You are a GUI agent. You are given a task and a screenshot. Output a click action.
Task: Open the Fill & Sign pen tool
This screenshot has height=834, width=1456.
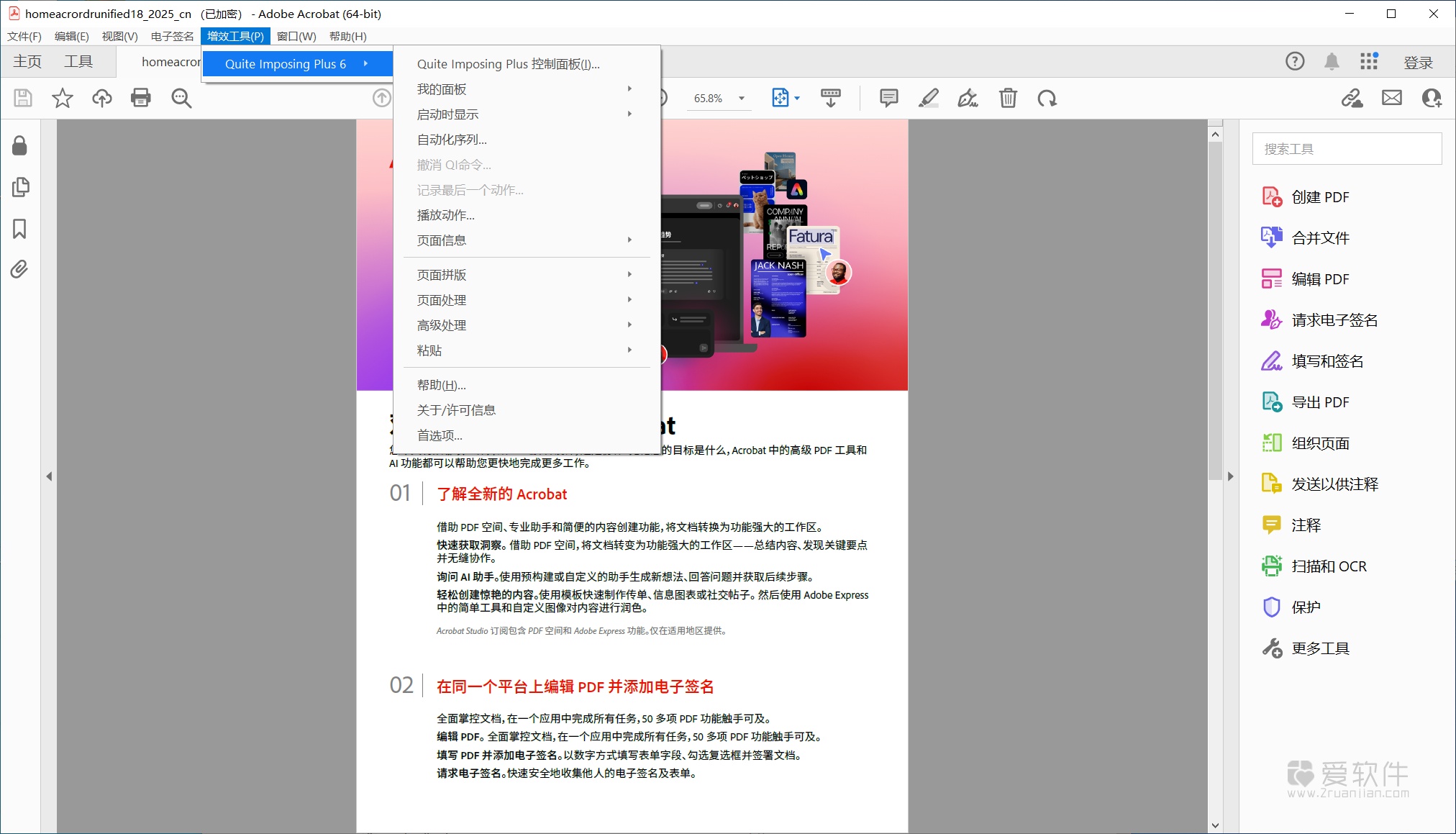click(967, 98)
